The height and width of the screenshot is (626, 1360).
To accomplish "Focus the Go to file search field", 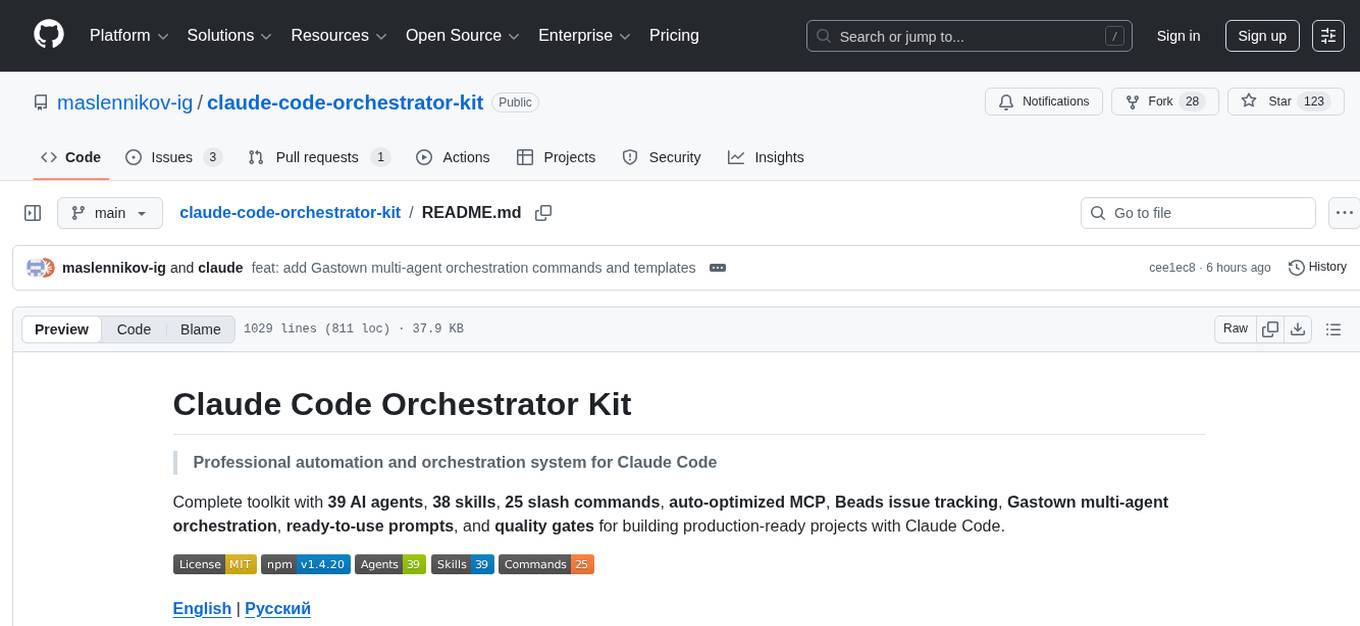I will [x=1197, y=213].
